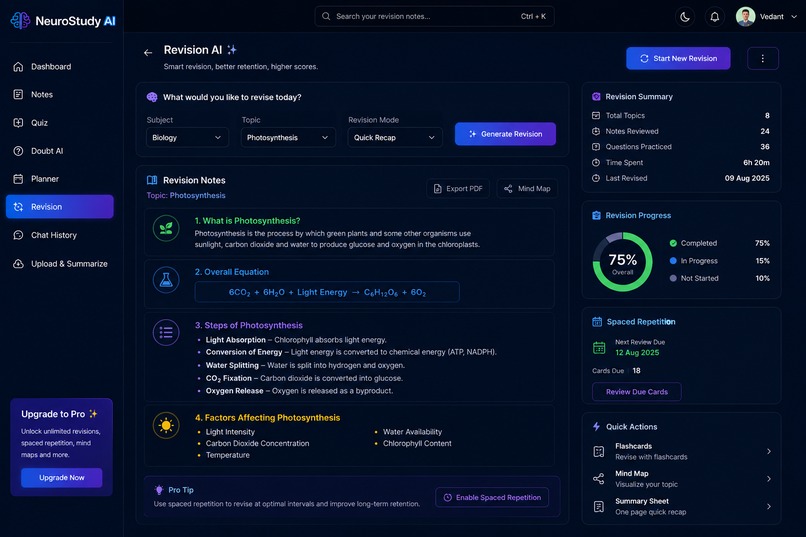Click the plant icon beside What is Photosynthesis
The height and width of the screenshot is (537, 806).
(x=166, y=228)
